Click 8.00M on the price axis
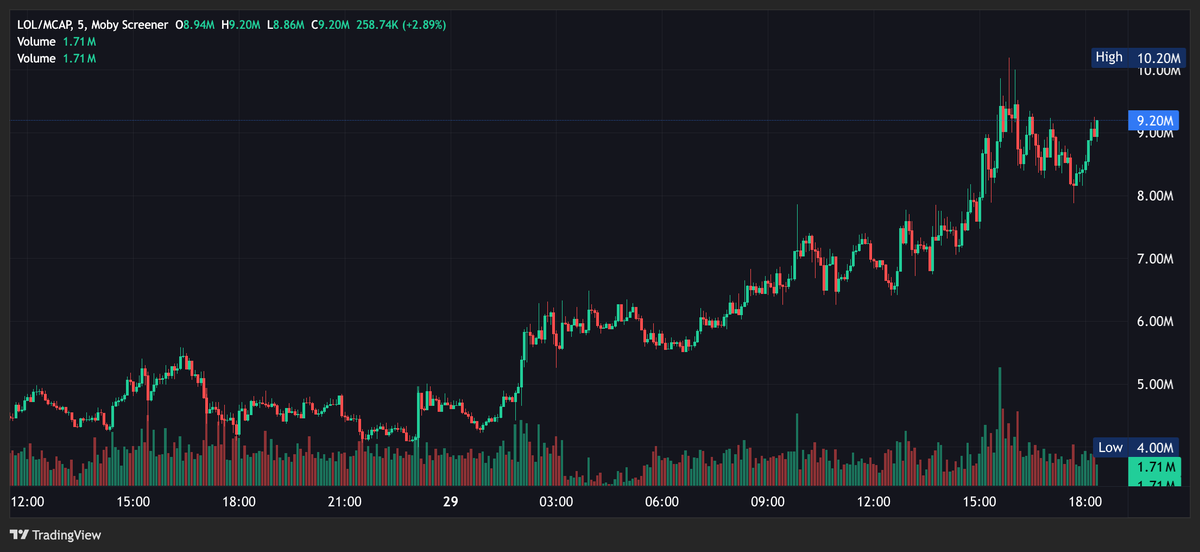Screen dimensions: 1200x552 tap(1157, 196)
